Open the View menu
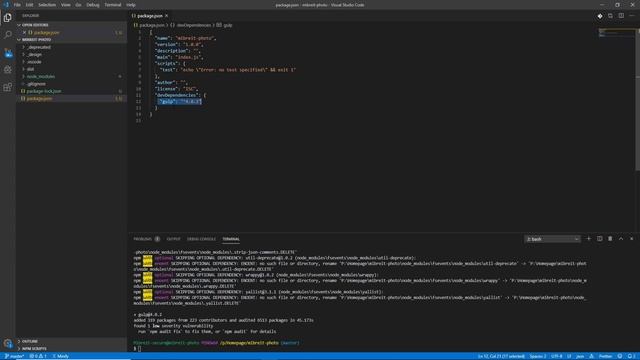The height and width of the screenshot is (360, 640). pyautogui.click(x=66, y=5)
